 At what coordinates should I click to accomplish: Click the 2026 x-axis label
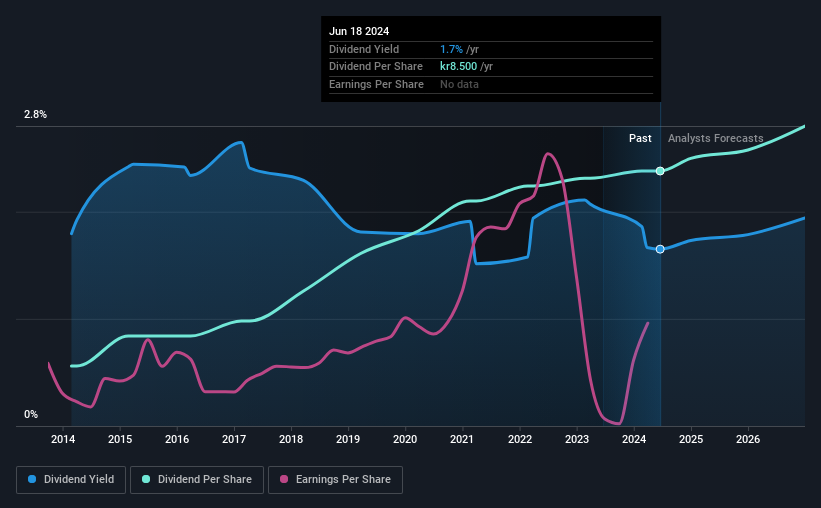point(748,439)
